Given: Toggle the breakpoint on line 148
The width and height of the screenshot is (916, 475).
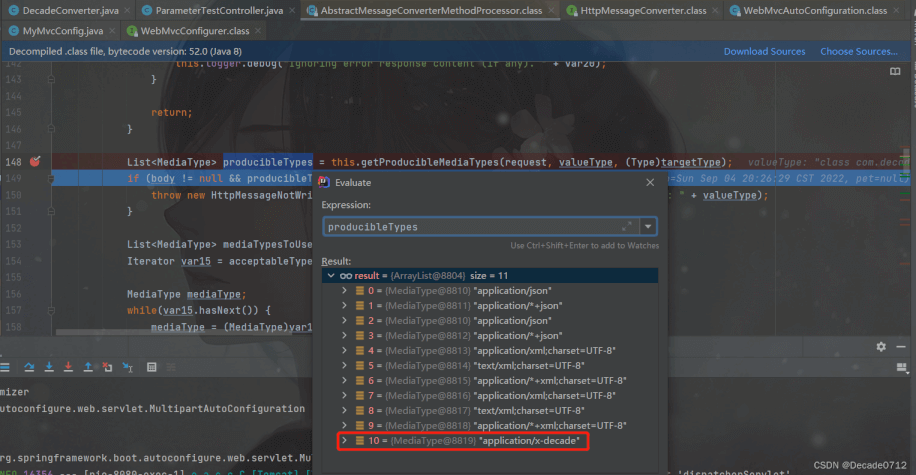Looking at the screenshot, I should pos(35,161).
